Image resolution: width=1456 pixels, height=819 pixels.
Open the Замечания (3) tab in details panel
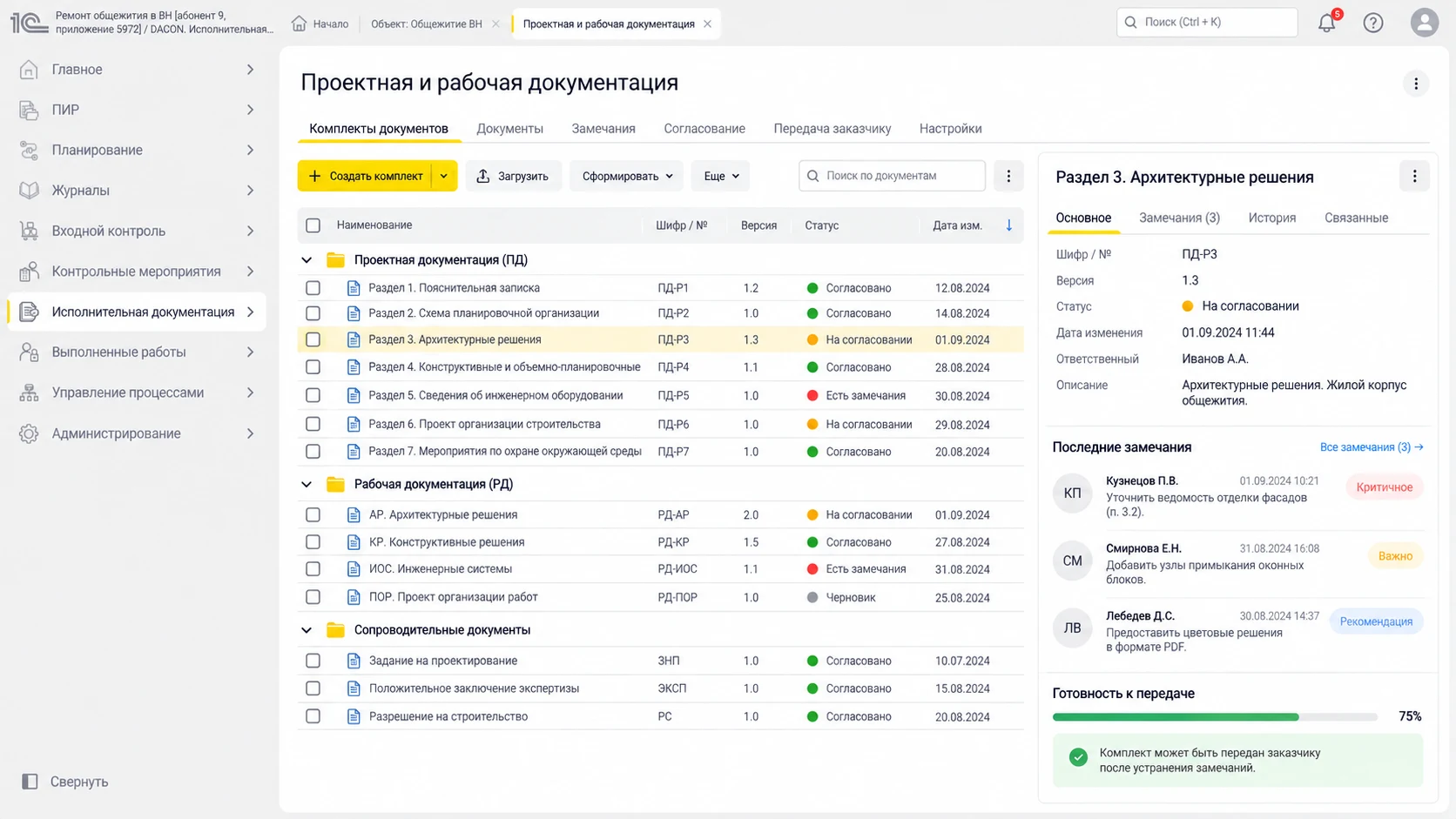click(1179, 218)
